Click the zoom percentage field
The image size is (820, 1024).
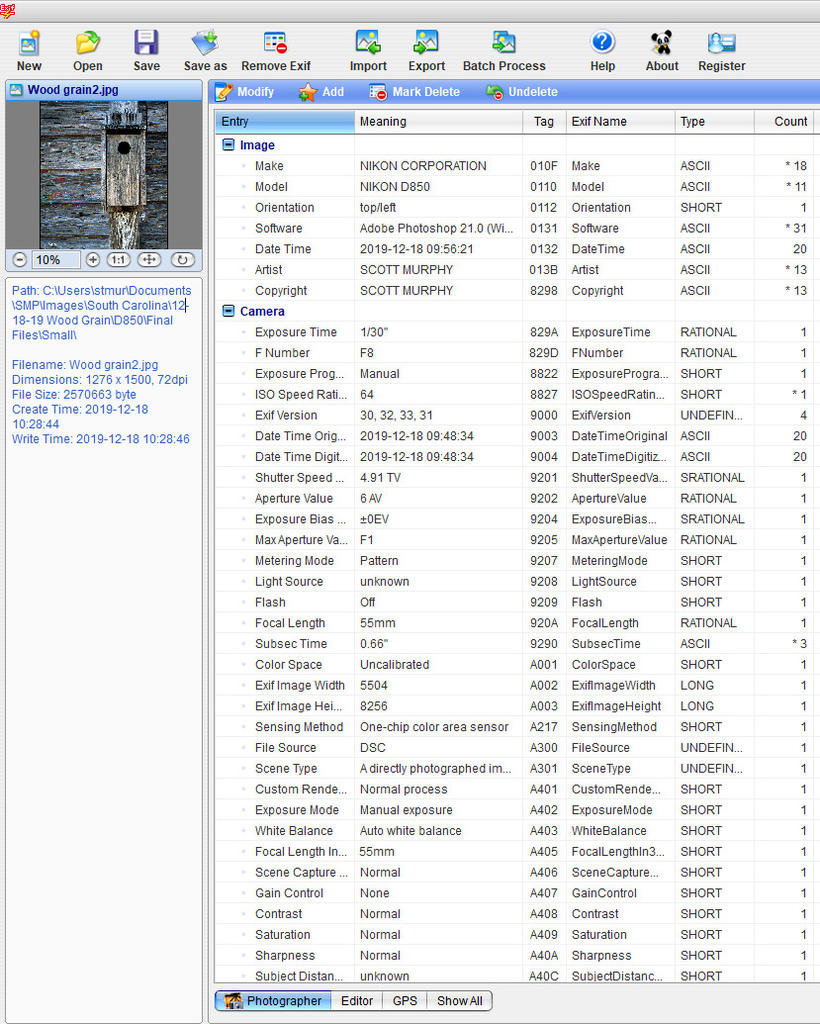coord(56,260)
